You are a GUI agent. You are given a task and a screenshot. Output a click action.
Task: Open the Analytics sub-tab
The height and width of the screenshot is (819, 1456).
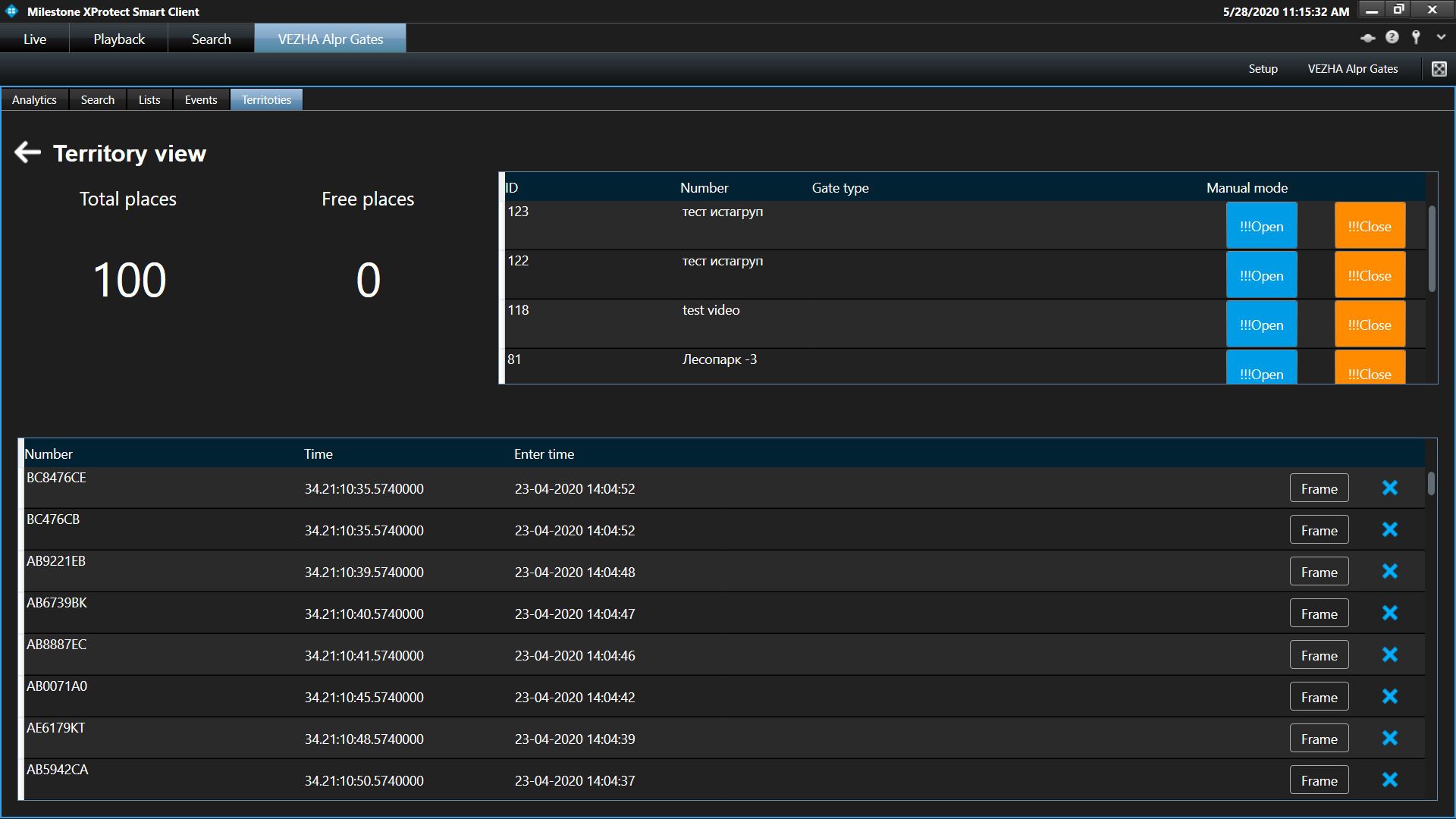coord(34,99)
